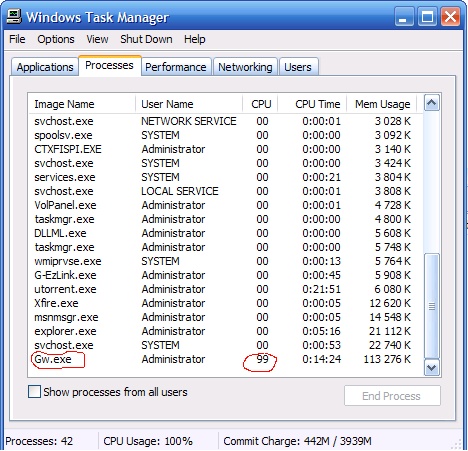Select the utorrent.exe process row

point(222,289)
